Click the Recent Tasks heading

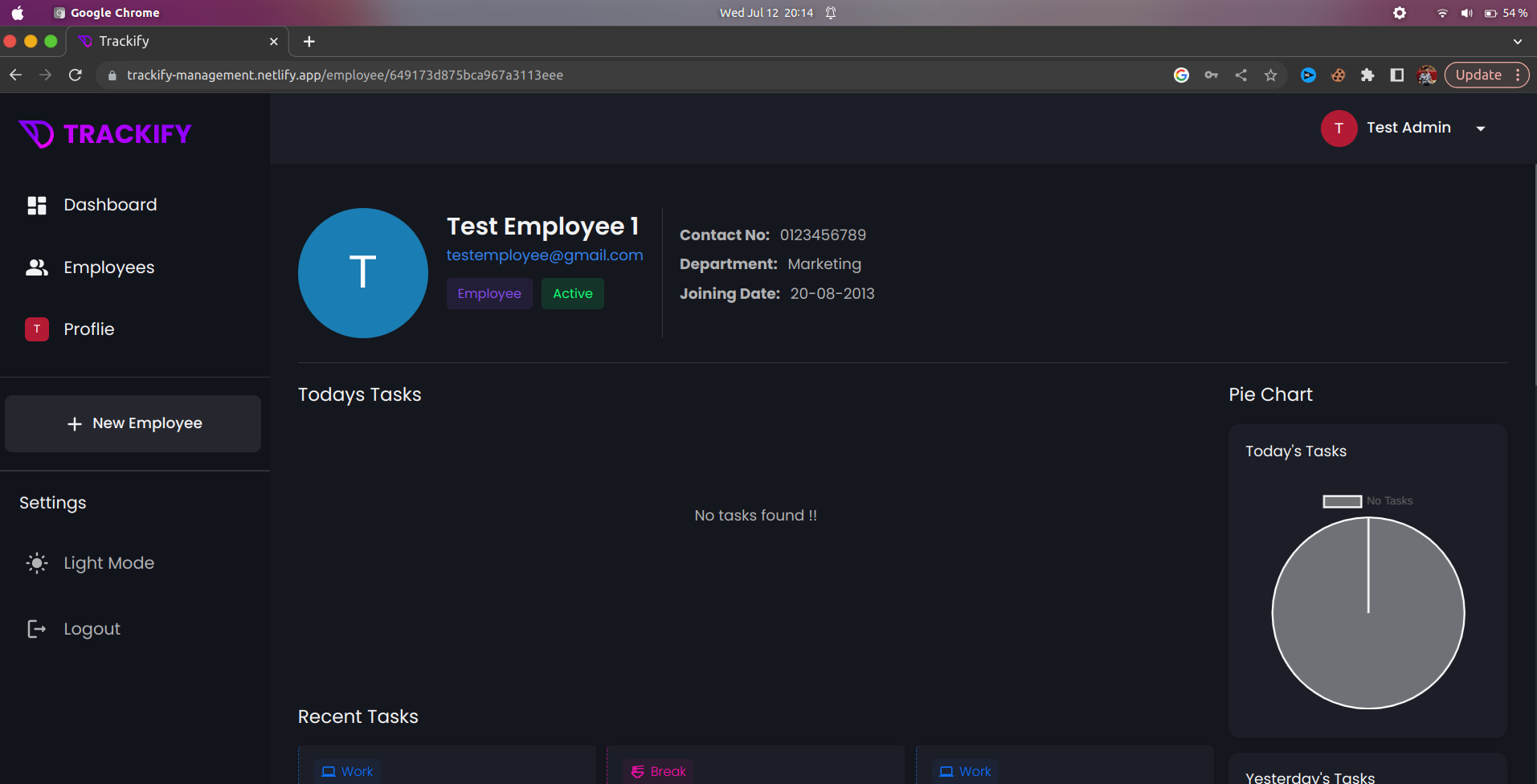(x=358, y=717)
